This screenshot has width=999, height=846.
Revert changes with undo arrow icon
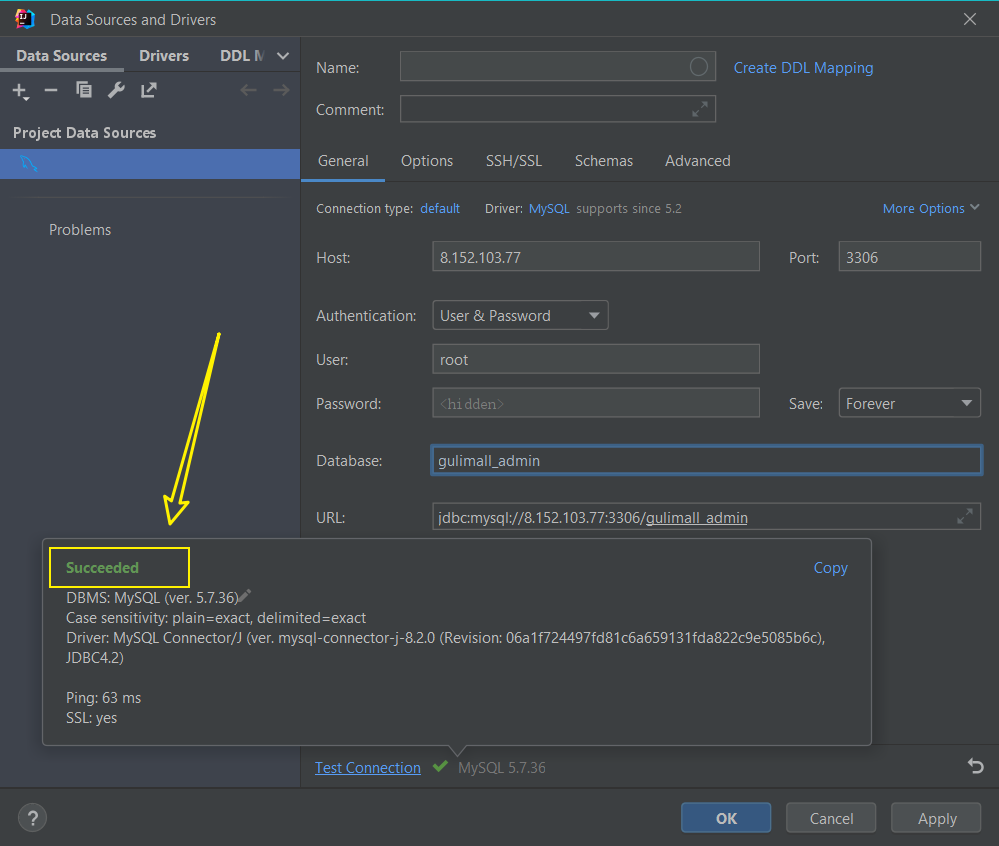[x=975, y=766]
